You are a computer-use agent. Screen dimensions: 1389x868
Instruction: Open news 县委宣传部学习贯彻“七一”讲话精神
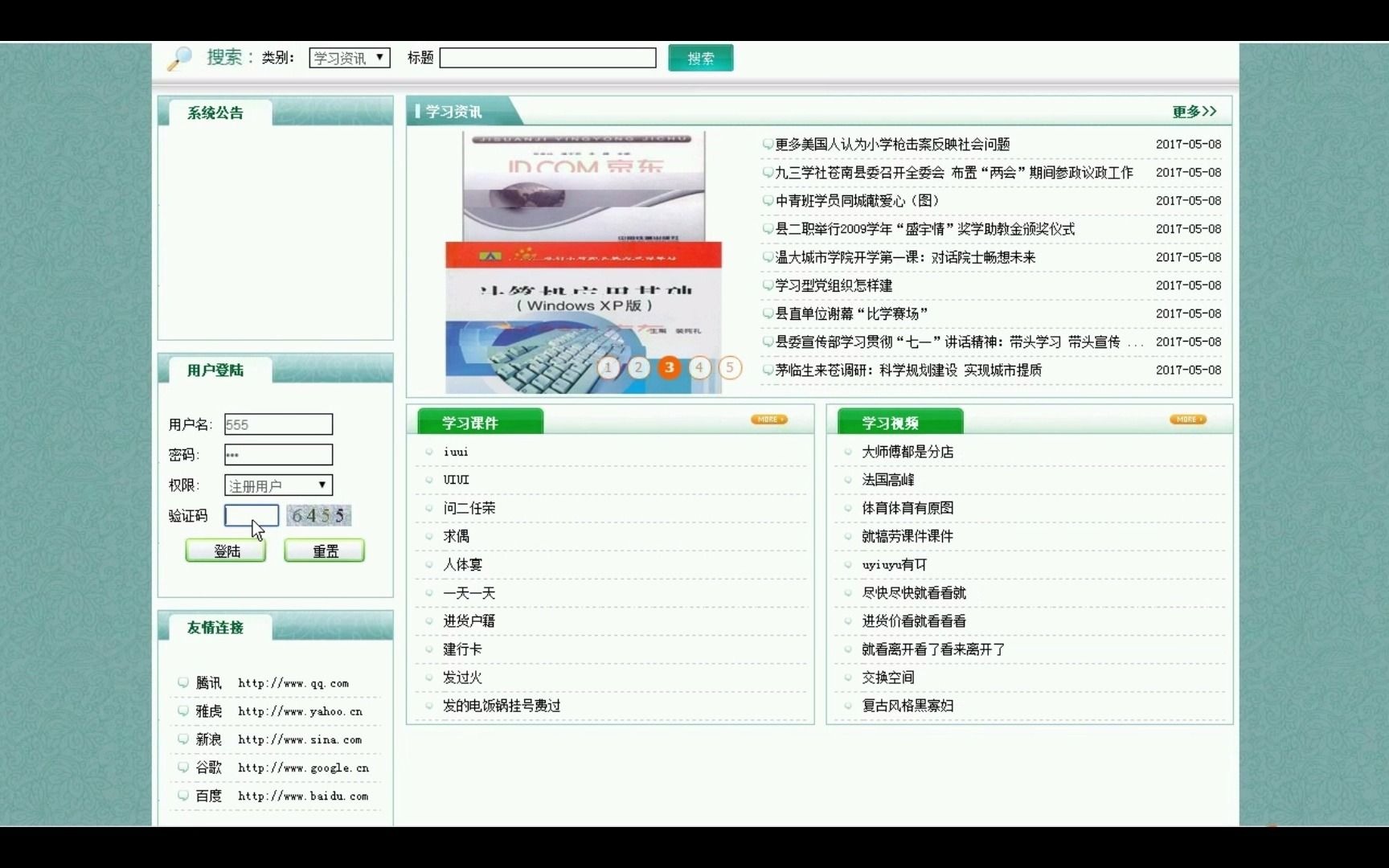click(959, 342)
